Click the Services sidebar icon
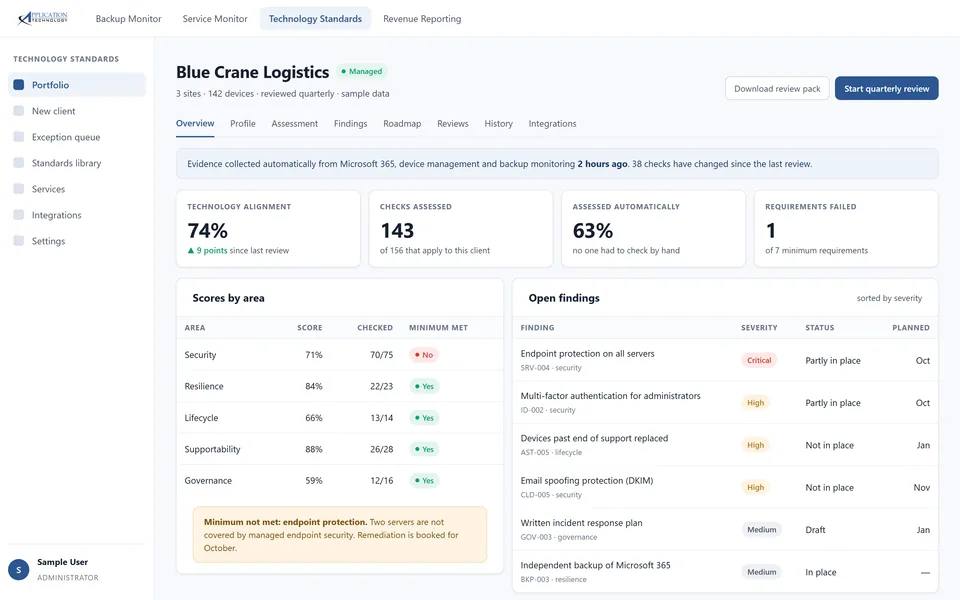The width and height of the screenshot is (960, 600). click(19, 189)
